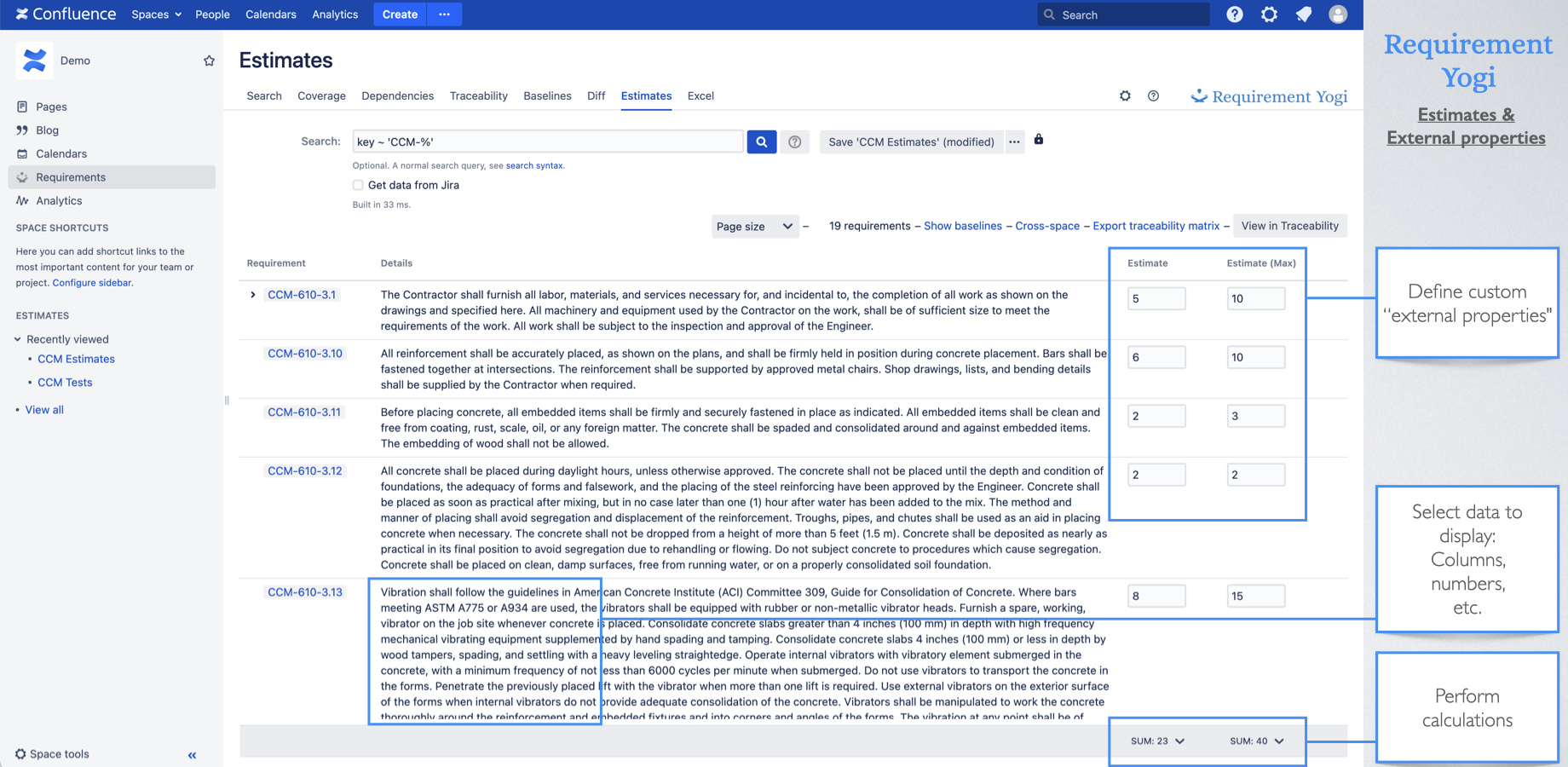
Task: Click the Estimate field for CCM-610-3.10
Action: click(x=1156, y=357)
